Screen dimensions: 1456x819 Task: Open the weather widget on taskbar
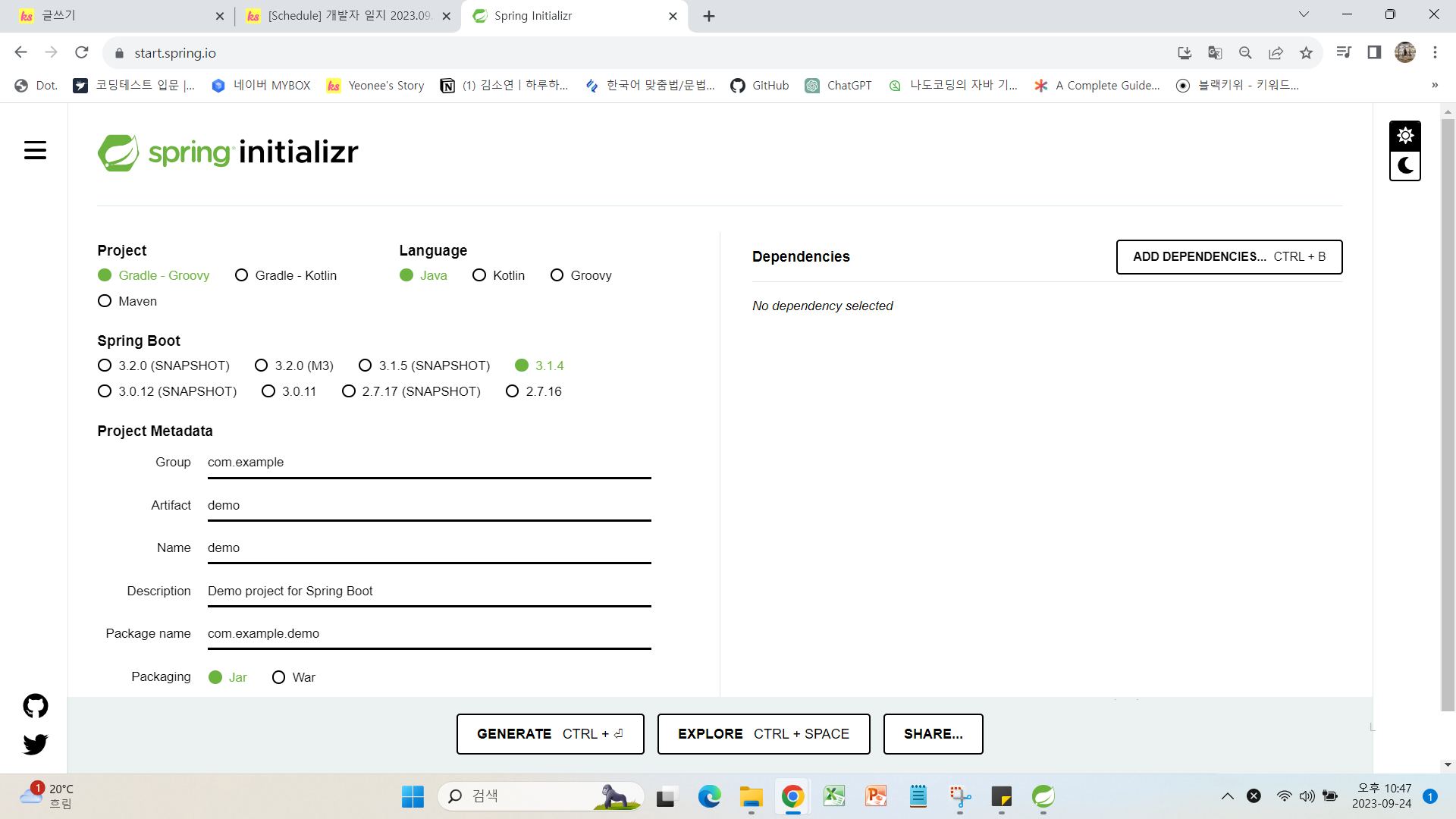coord(47,796)
